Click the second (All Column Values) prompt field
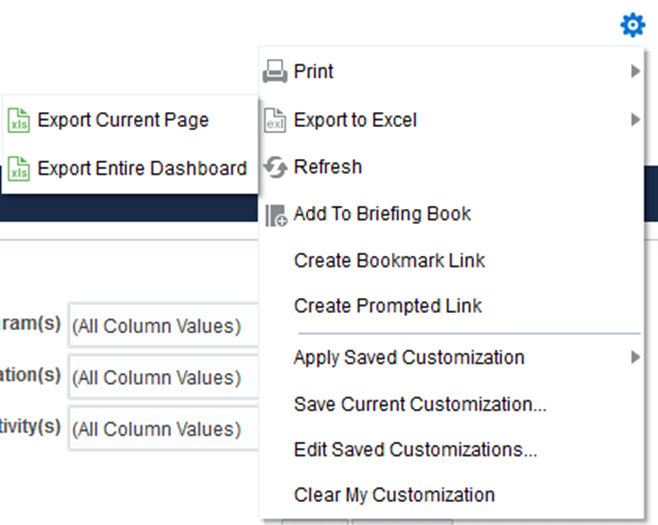Viewport: 658px width, 525px height. pos(162,377)
